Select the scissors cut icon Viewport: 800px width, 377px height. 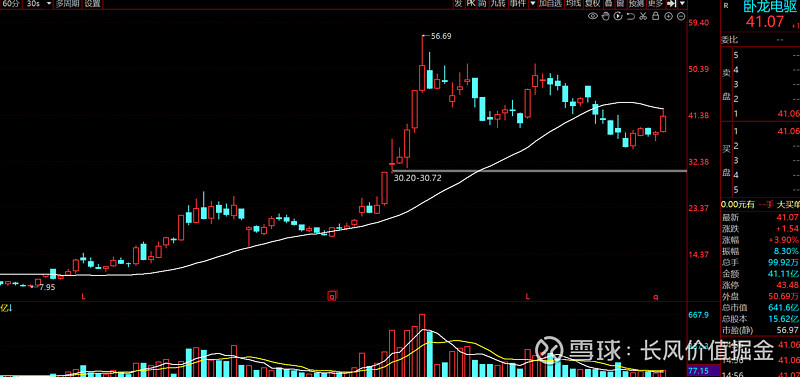pos(643,17)
